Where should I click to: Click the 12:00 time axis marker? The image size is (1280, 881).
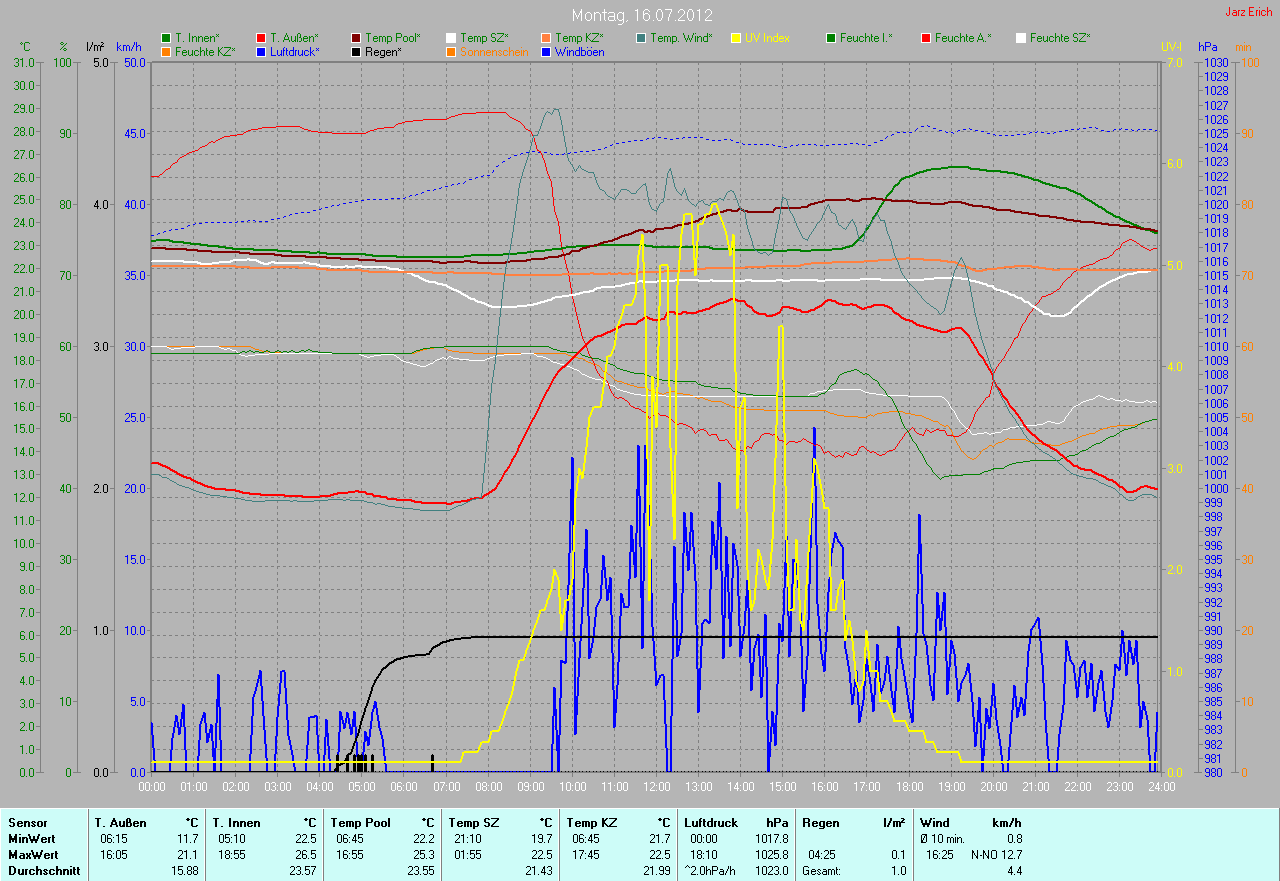coord(656,787)
